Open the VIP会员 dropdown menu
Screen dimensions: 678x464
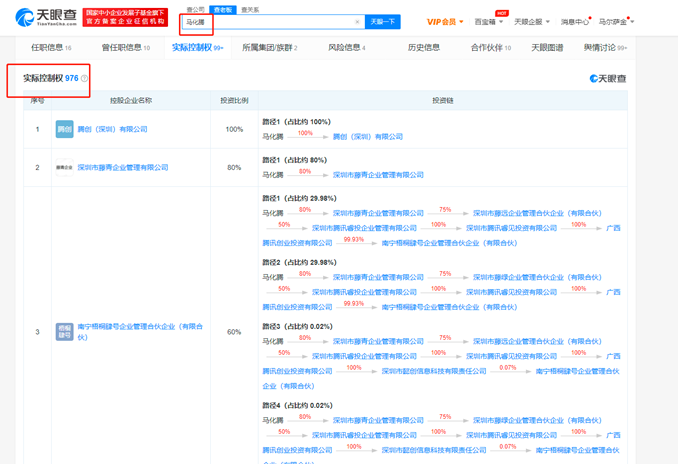pos(444,22)
